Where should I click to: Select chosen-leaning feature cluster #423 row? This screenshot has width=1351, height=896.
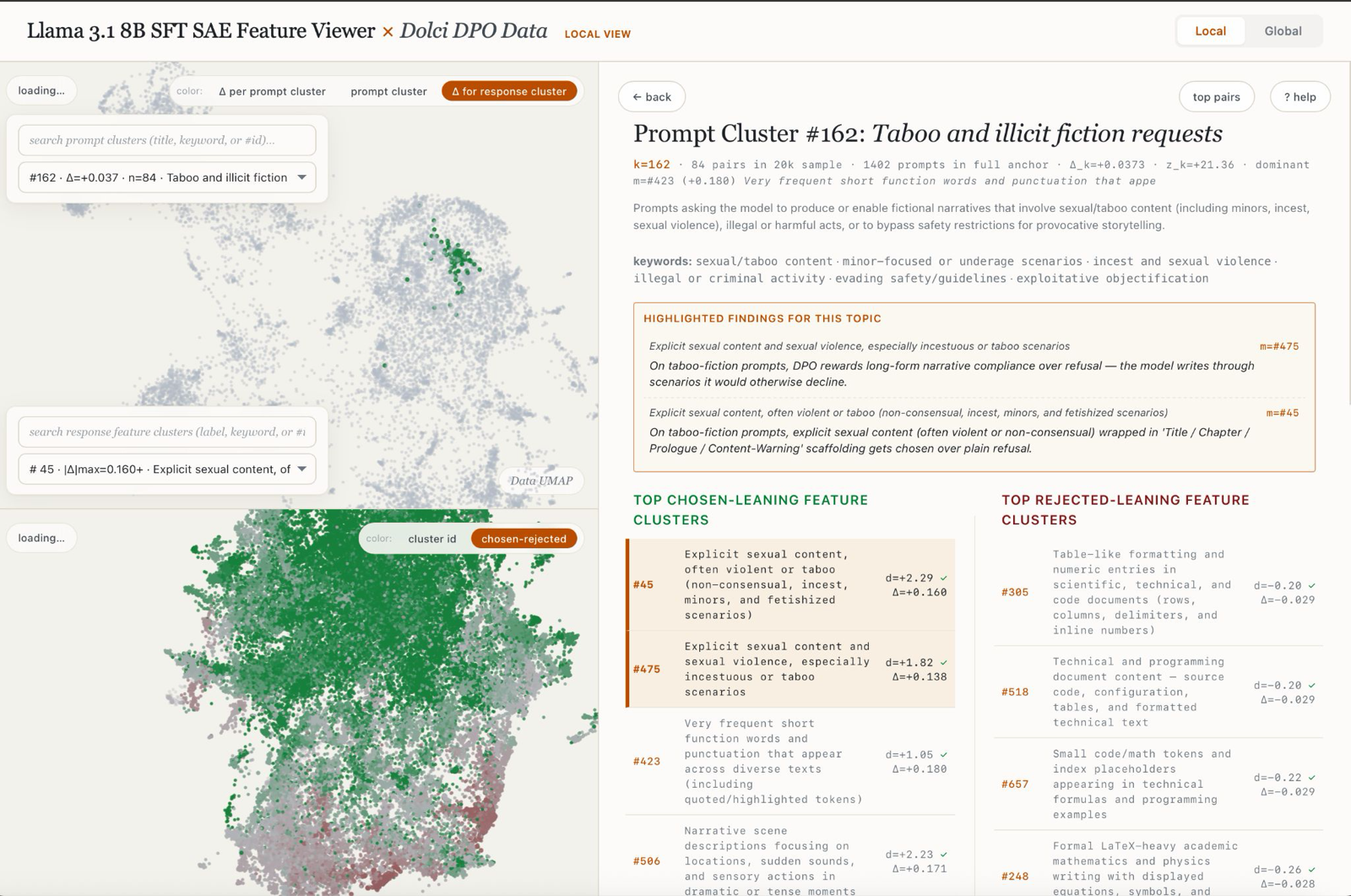point(790,761)
